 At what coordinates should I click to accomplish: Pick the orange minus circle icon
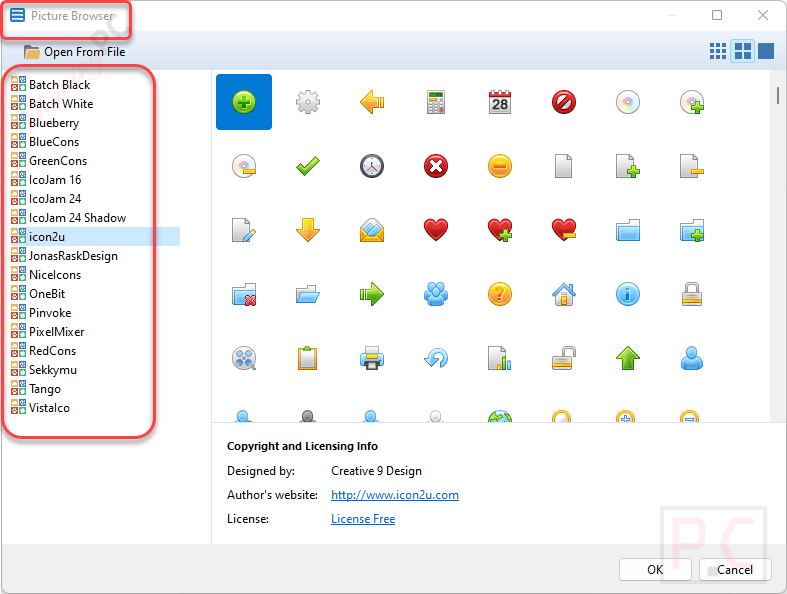click(500, 166)
